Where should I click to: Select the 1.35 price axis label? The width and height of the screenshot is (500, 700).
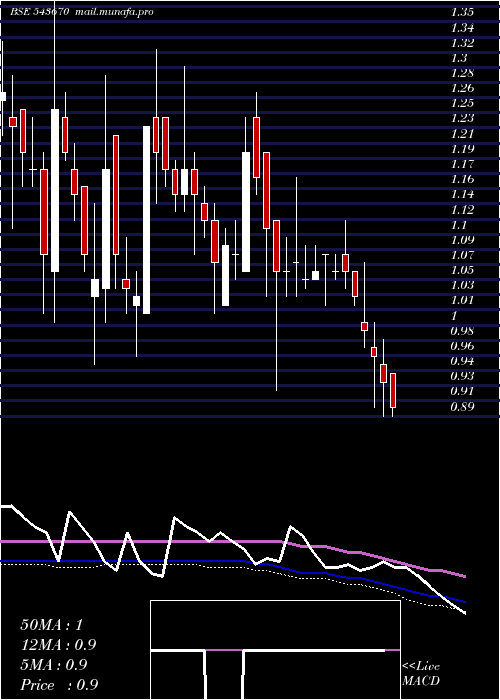[462, 12]
